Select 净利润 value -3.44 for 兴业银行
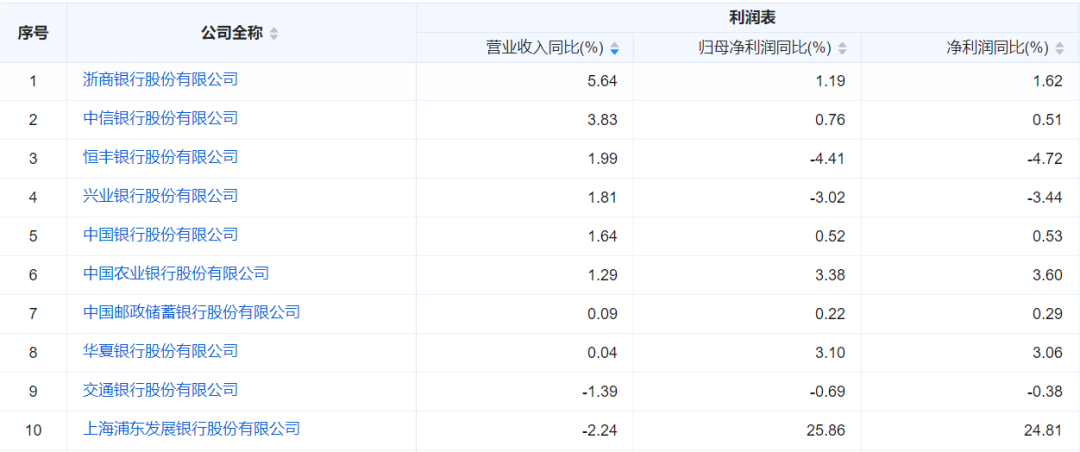The width and height of the screenshot is (1080, 452). click(1046, 197)
